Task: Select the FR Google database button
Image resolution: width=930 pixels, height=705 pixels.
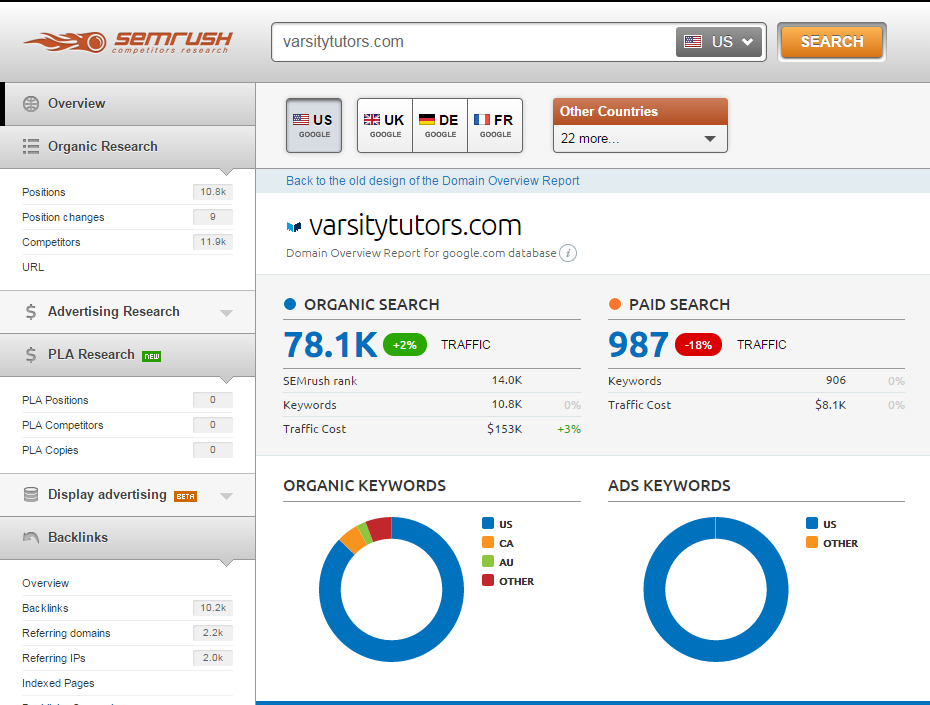Action: [495, 126]
